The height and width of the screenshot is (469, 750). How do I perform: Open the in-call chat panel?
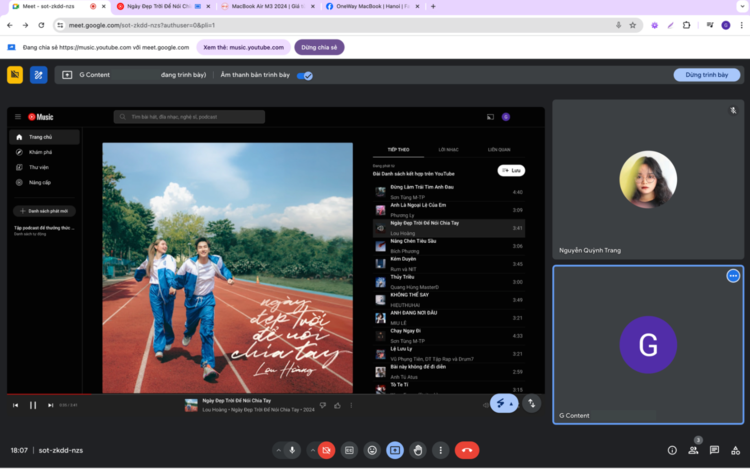pyautogui.click(x=714, y=450)
